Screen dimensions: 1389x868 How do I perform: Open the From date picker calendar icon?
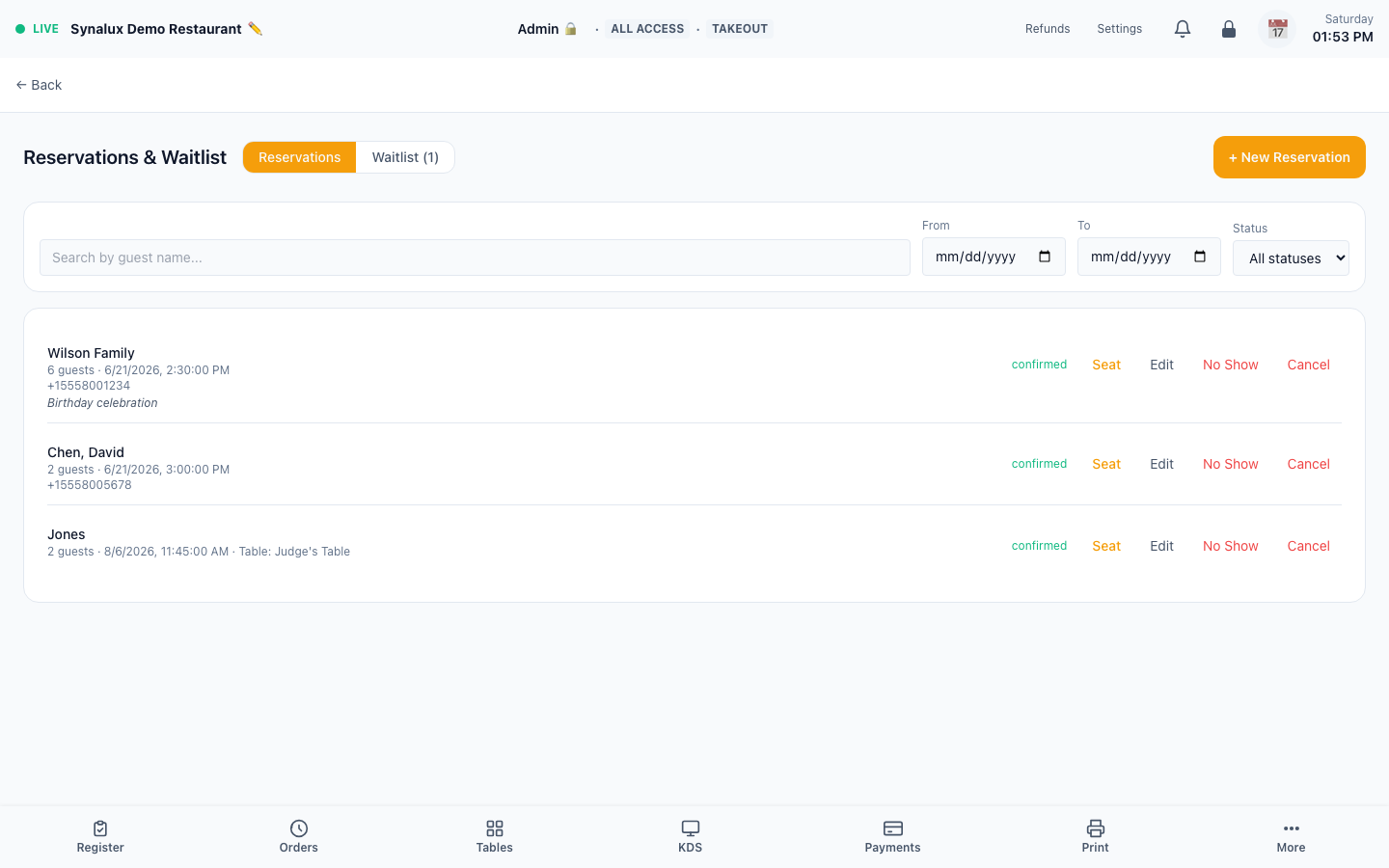1045,257
